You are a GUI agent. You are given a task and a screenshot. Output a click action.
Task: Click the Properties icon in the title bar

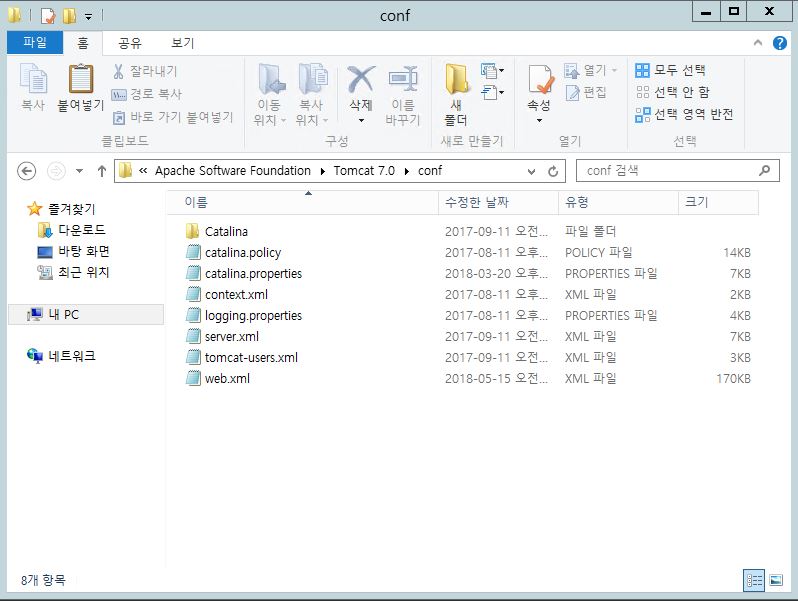pyautogui.click(x=48, y=16)
